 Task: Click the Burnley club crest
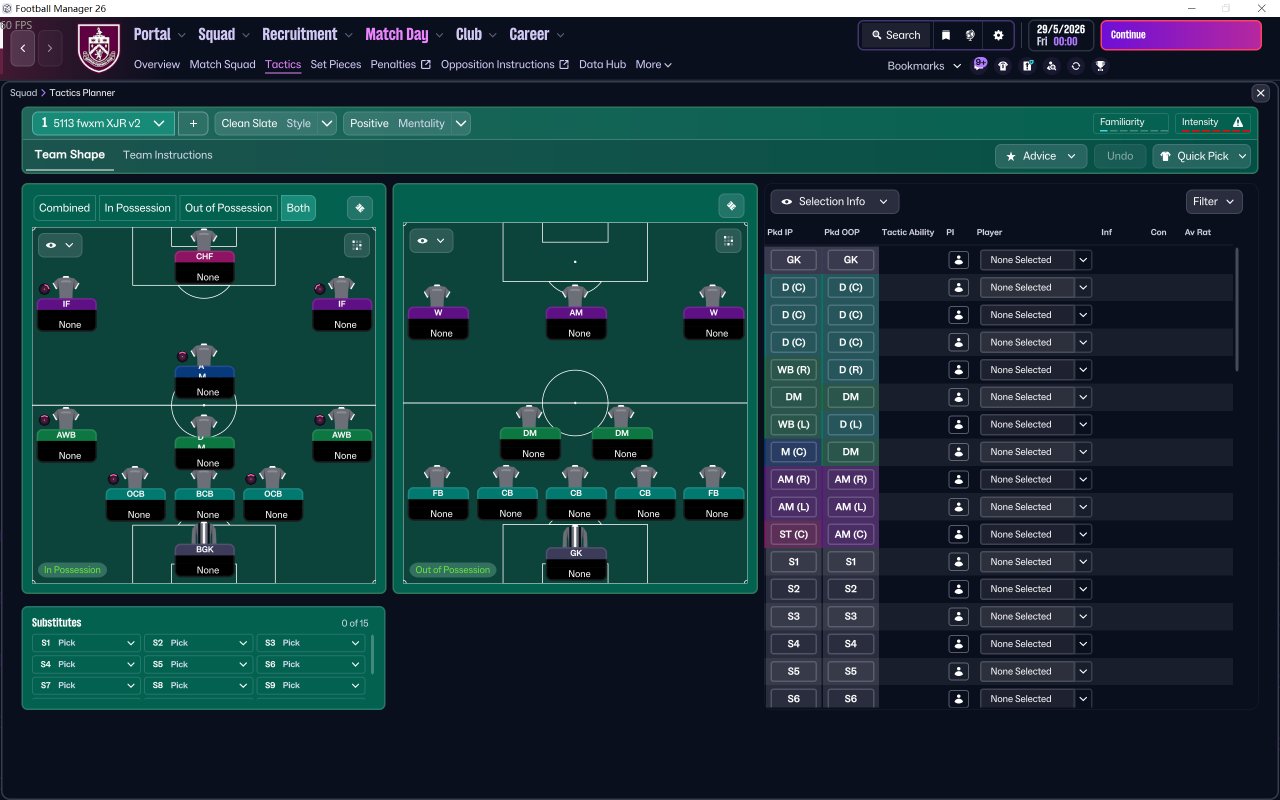[98, 47]
